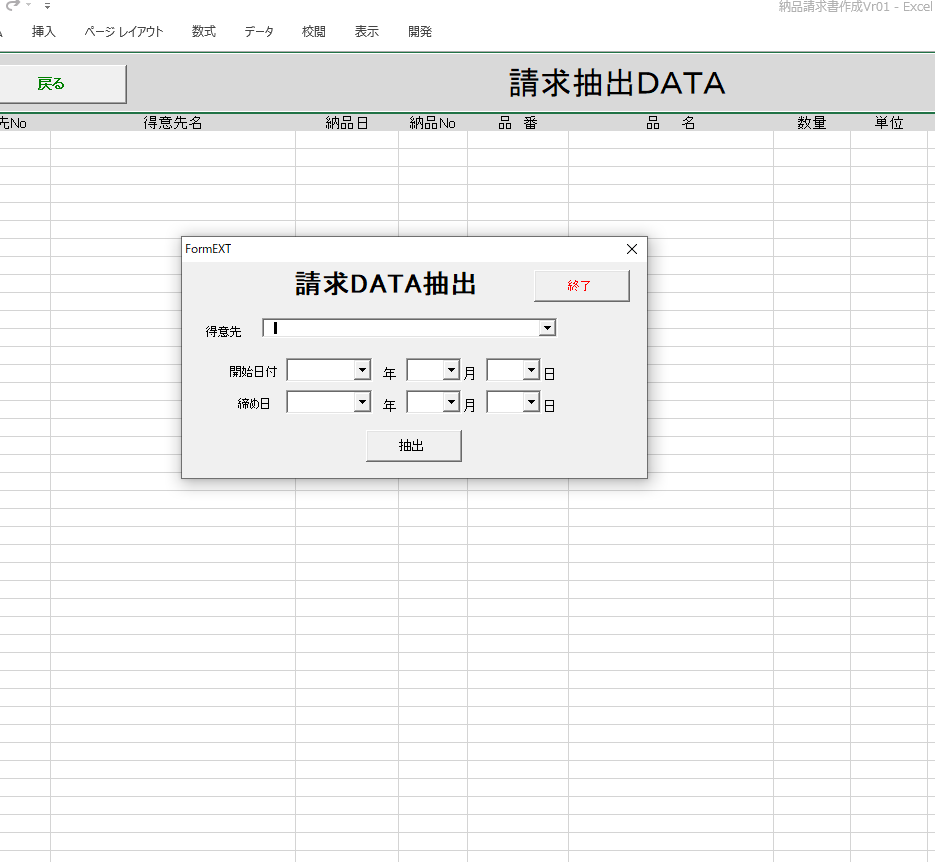Close the FormEXT dialog with X
Screen dimensions: 935x862
[x=632, y=249]
